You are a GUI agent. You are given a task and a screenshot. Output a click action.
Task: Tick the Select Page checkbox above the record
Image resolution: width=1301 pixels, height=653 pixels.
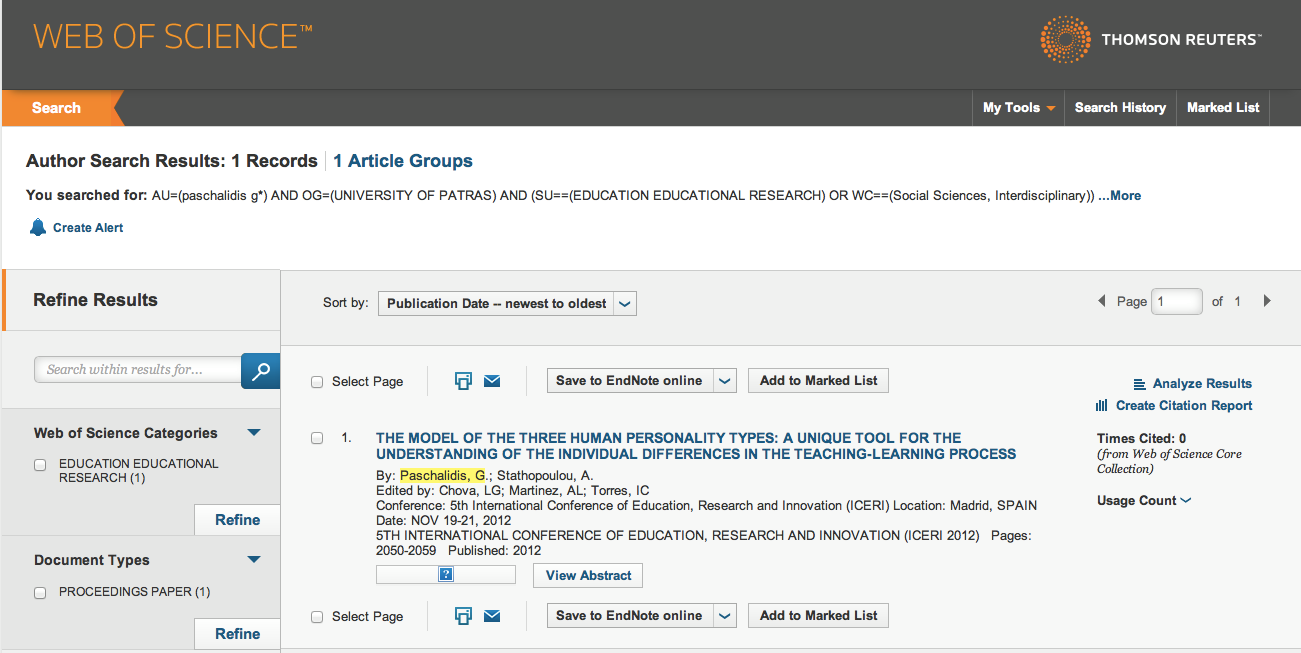[x=317, y=382]
